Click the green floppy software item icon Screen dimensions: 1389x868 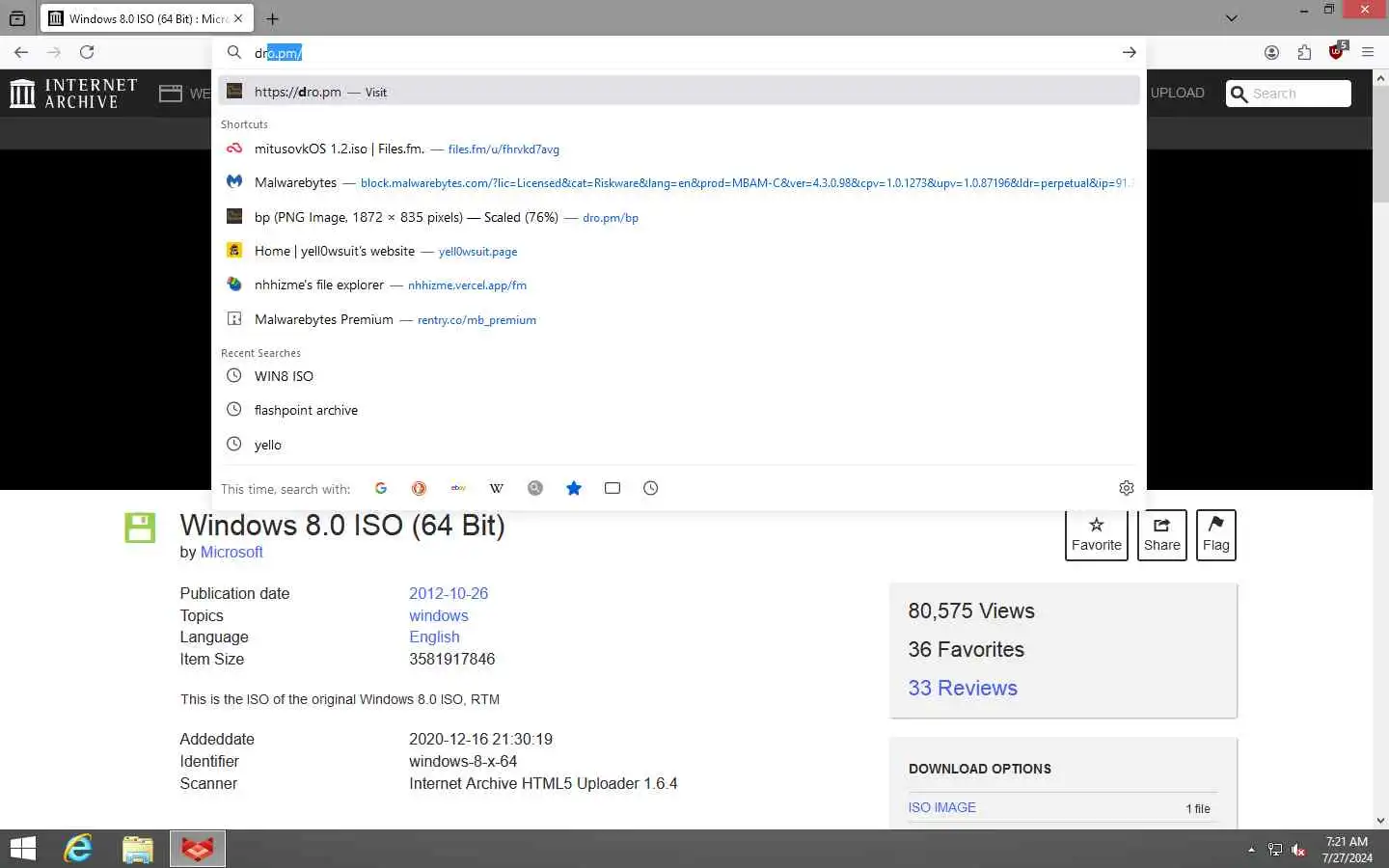140,528
